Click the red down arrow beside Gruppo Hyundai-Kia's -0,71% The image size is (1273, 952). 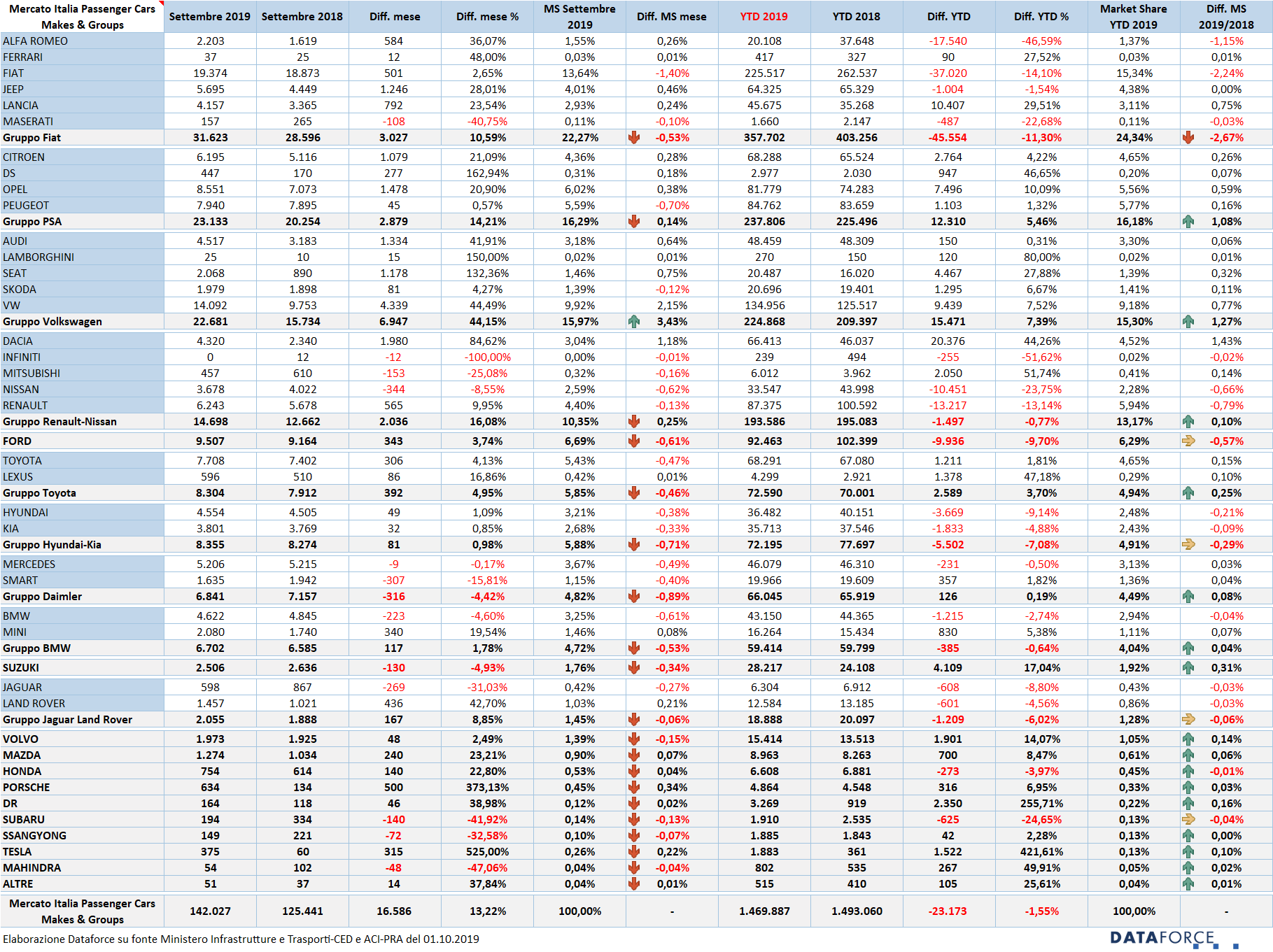[x=634, y=545]
